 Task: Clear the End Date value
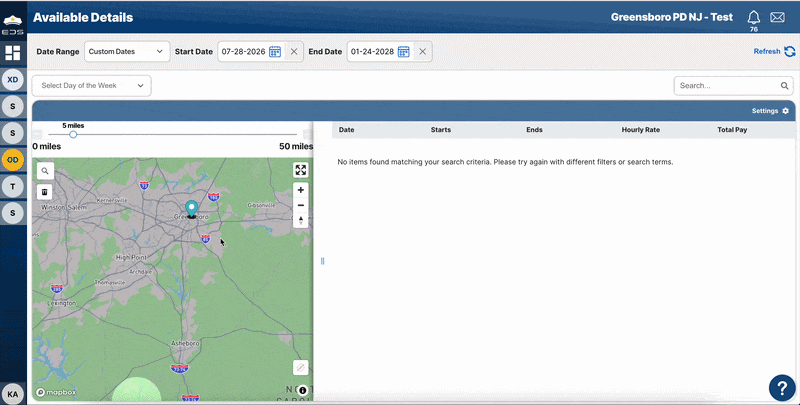pyautogui.click(x=422, y=52)
